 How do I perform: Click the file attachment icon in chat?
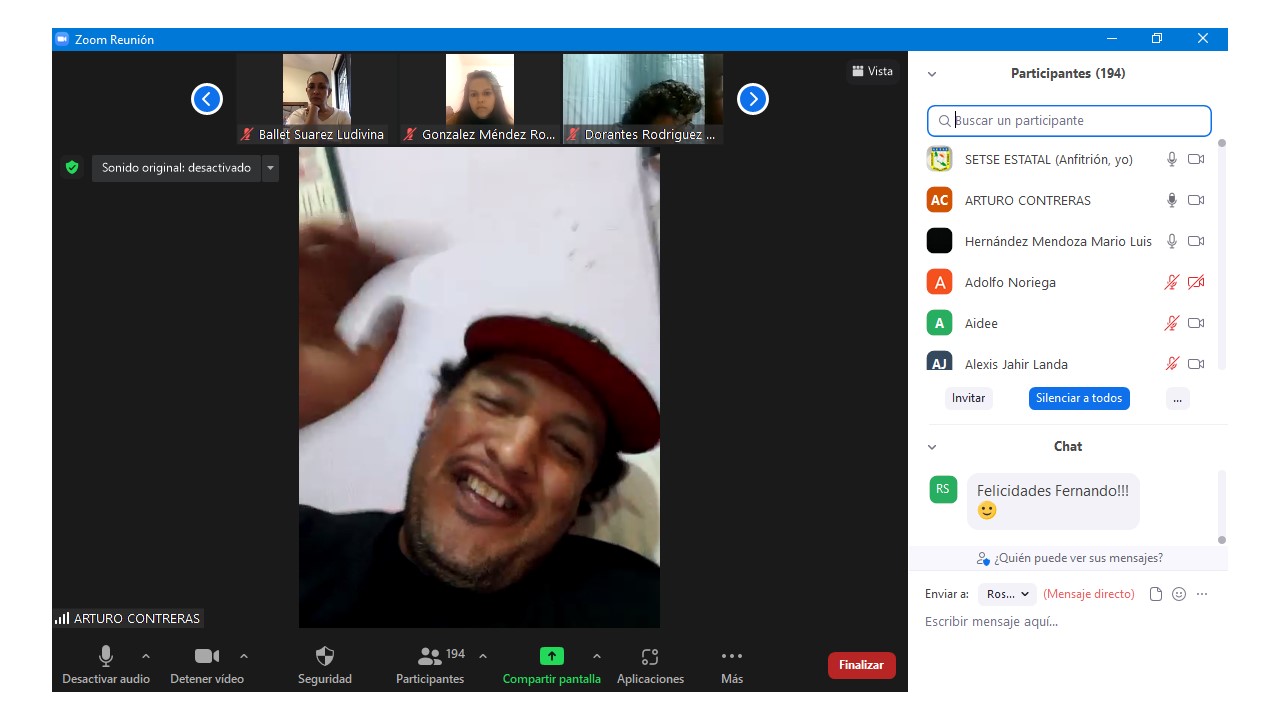coord(1156,594)
